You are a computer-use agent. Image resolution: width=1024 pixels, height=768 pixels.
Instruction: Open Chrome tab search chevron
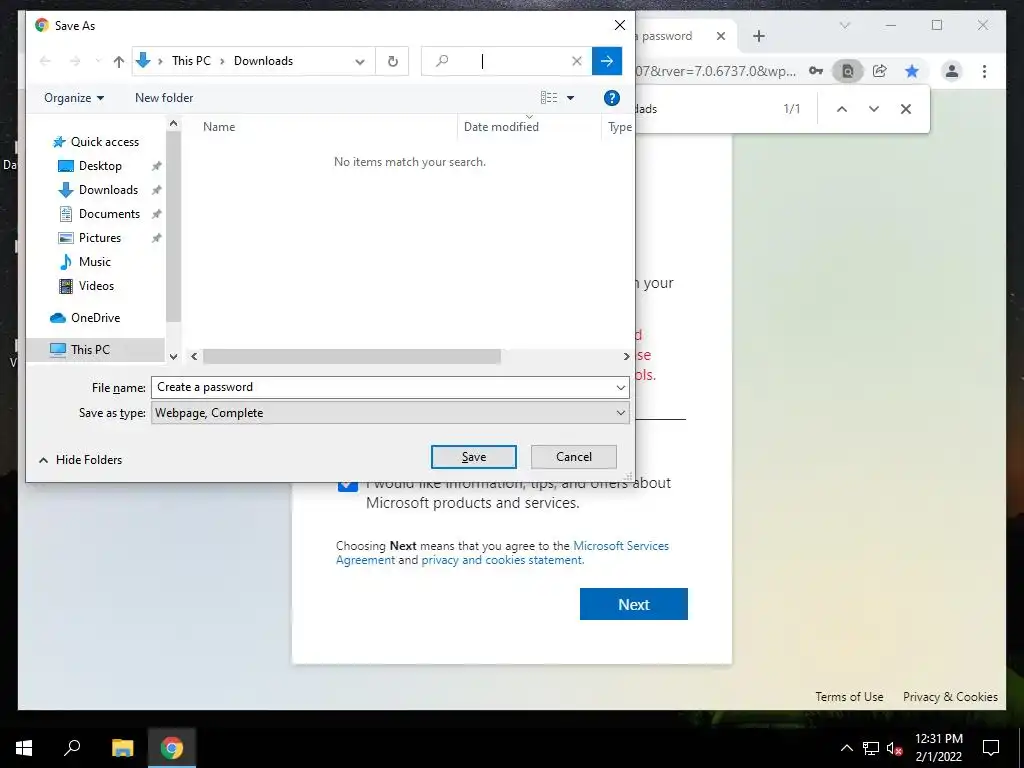click(845, 25)
